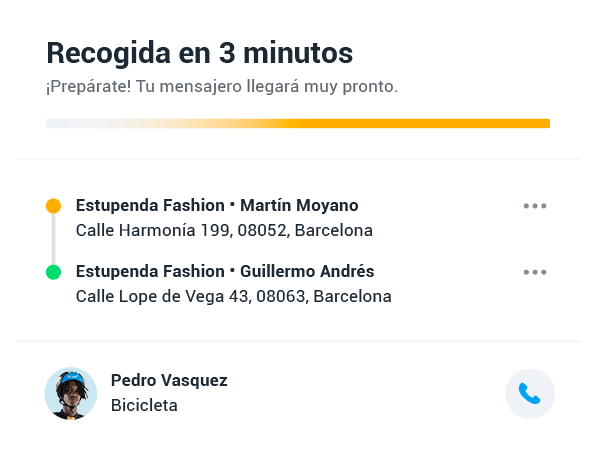This screenshot has height=454, width=597.
Task: Open Pedro Vasquez's profile photo
Action: coord(71,393)
